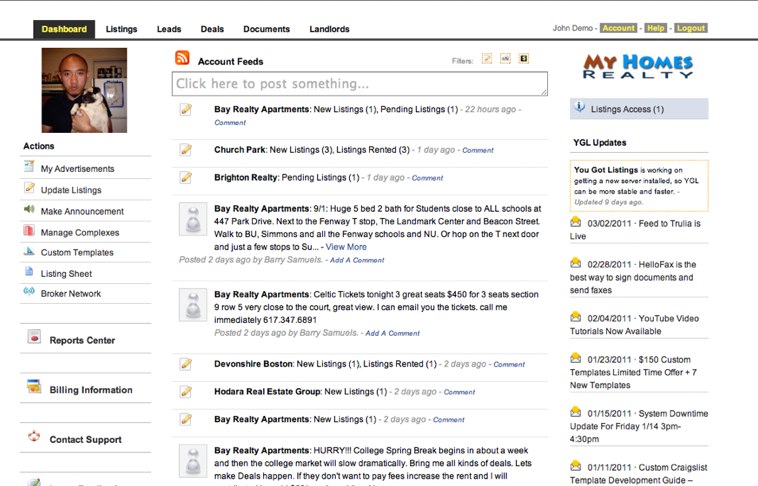Click Comment link on Church Park feed
Viewport: 758px width, 486px height.
click(x=478, y=150)
